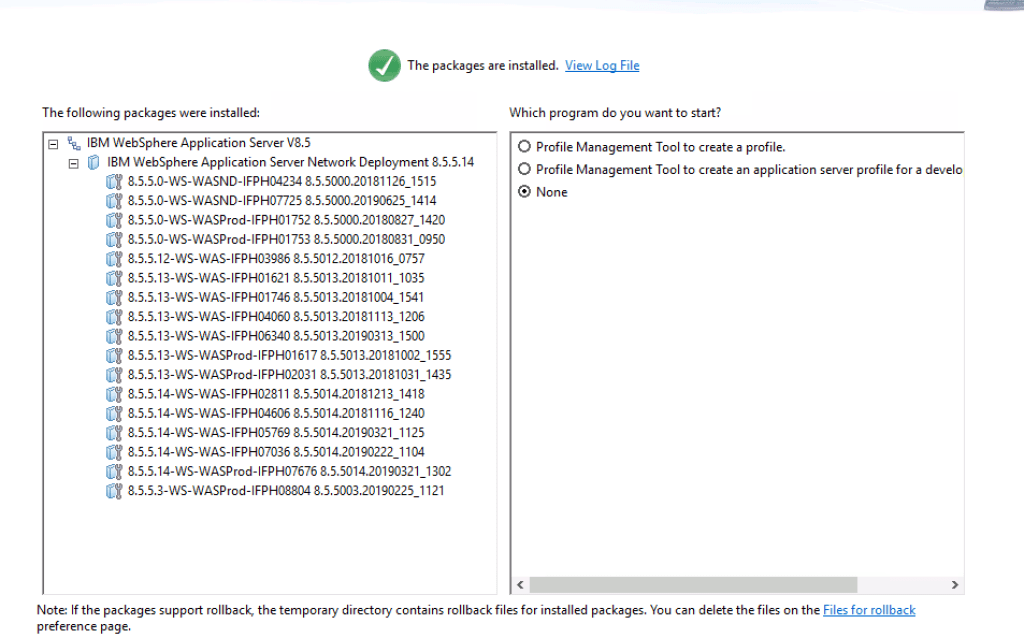Click the fix icon beside IFPH08804

click(114, 491)
